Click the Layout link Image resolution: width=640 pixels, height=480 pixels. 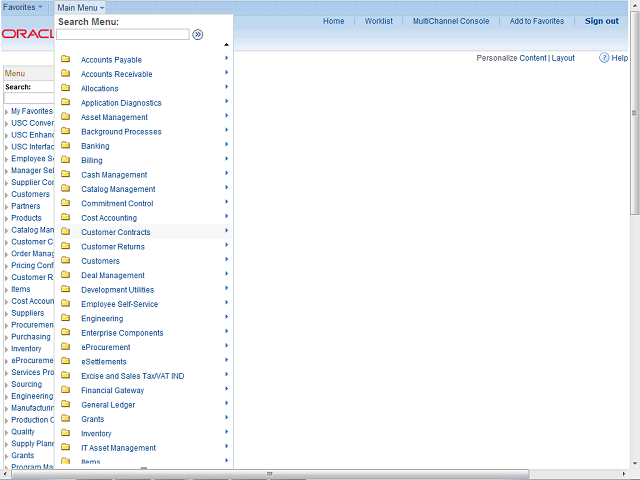563,58
